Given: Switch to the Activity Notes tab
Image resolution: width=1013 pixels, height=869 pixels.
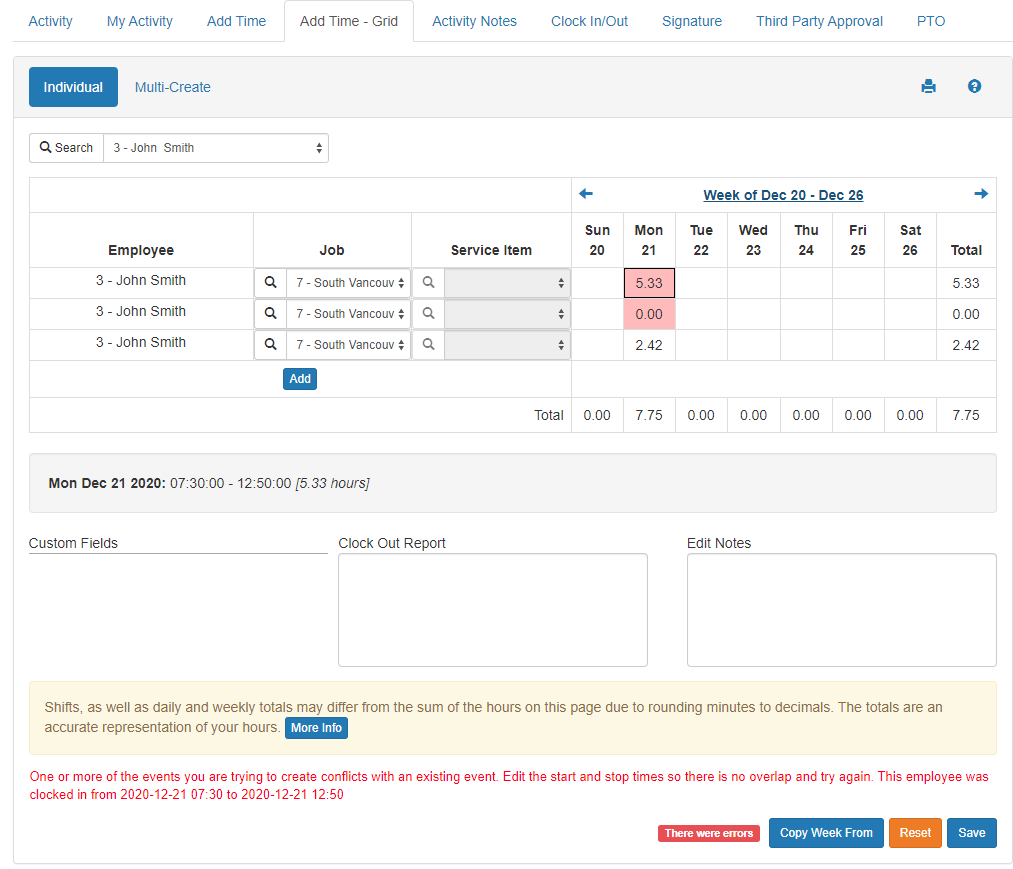Looking at the screenshot, I should tap(474, 20).
